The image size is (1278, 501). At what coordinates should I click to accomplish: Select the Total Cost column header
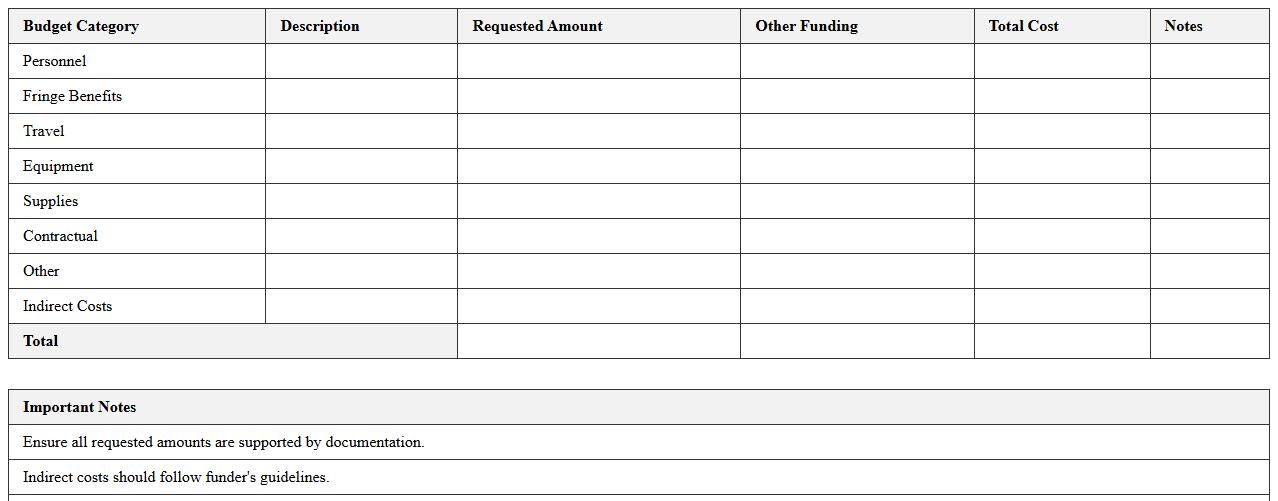coord(1023,26)
